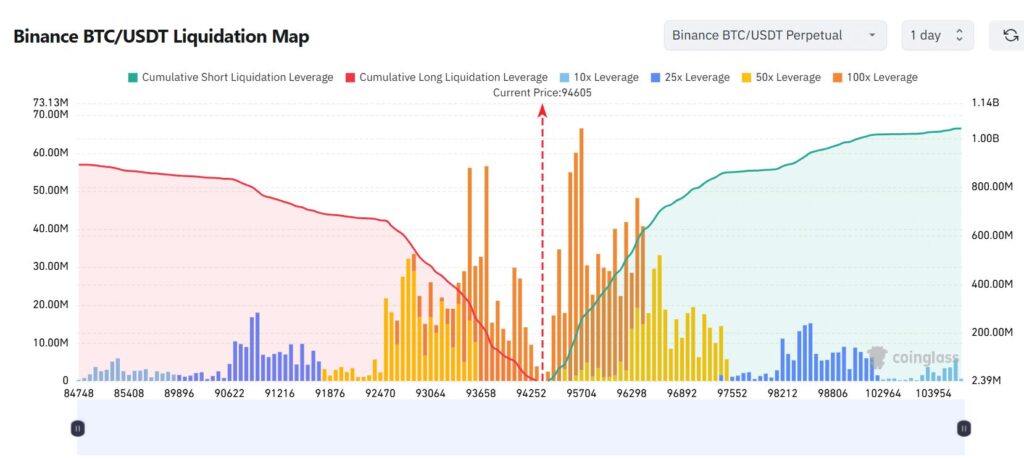This screenshot has width=1024, height=460.
Task: Click the green Cumulative Short legend swatch
Action: click(x=133, y=77)
